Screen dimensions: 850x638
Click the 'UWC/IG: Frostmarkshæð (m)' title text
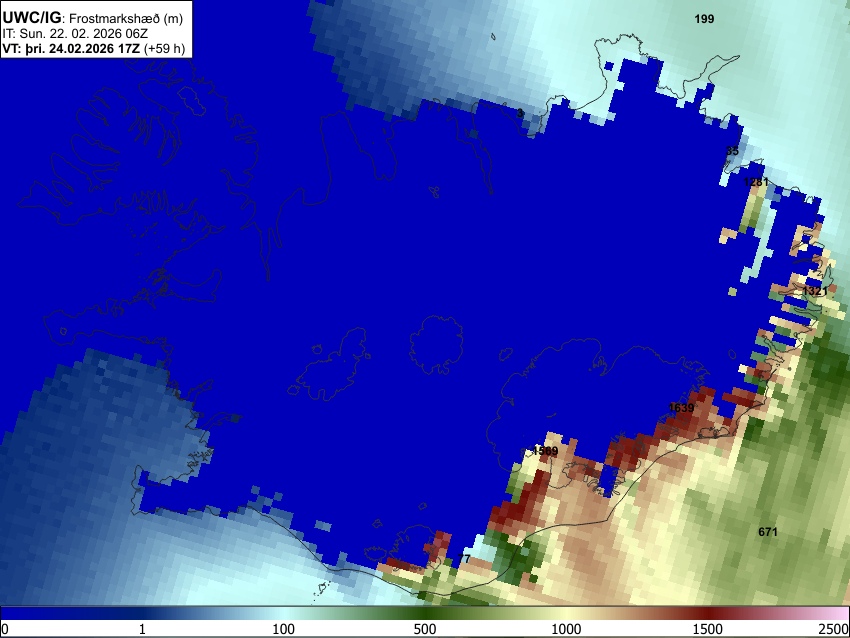tap(93, 18)
